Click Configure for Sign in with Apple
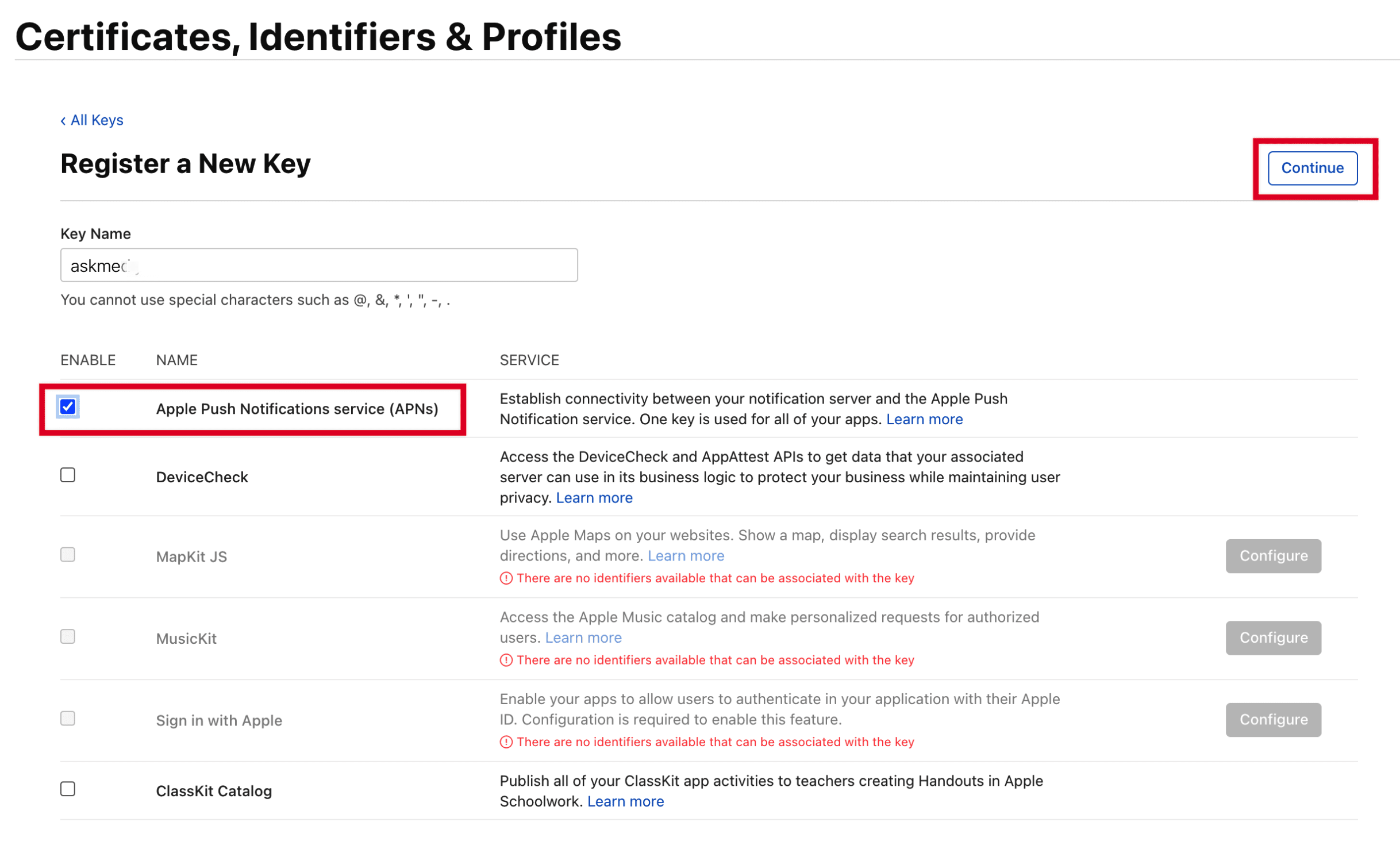 click(x=1273, y=720)
